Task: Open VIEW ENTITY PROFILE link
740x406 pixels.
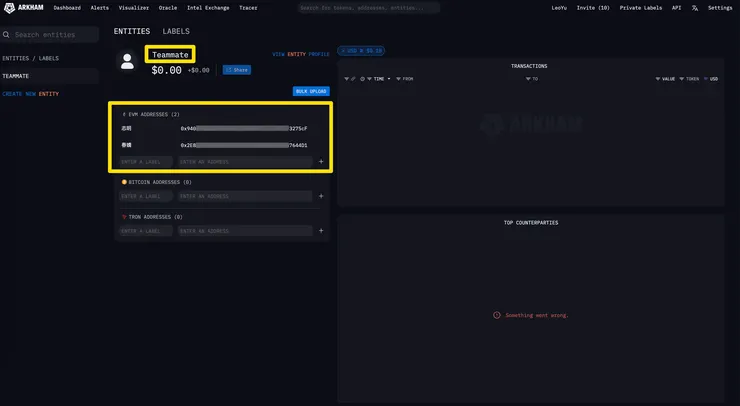Action: pyautogui.click(x=301, y=54)
